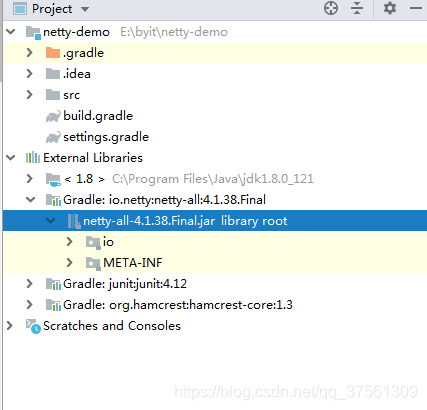This screenshot has width=427, height=410.
Task: Select the io package label
Action: [x=108, y=242]
